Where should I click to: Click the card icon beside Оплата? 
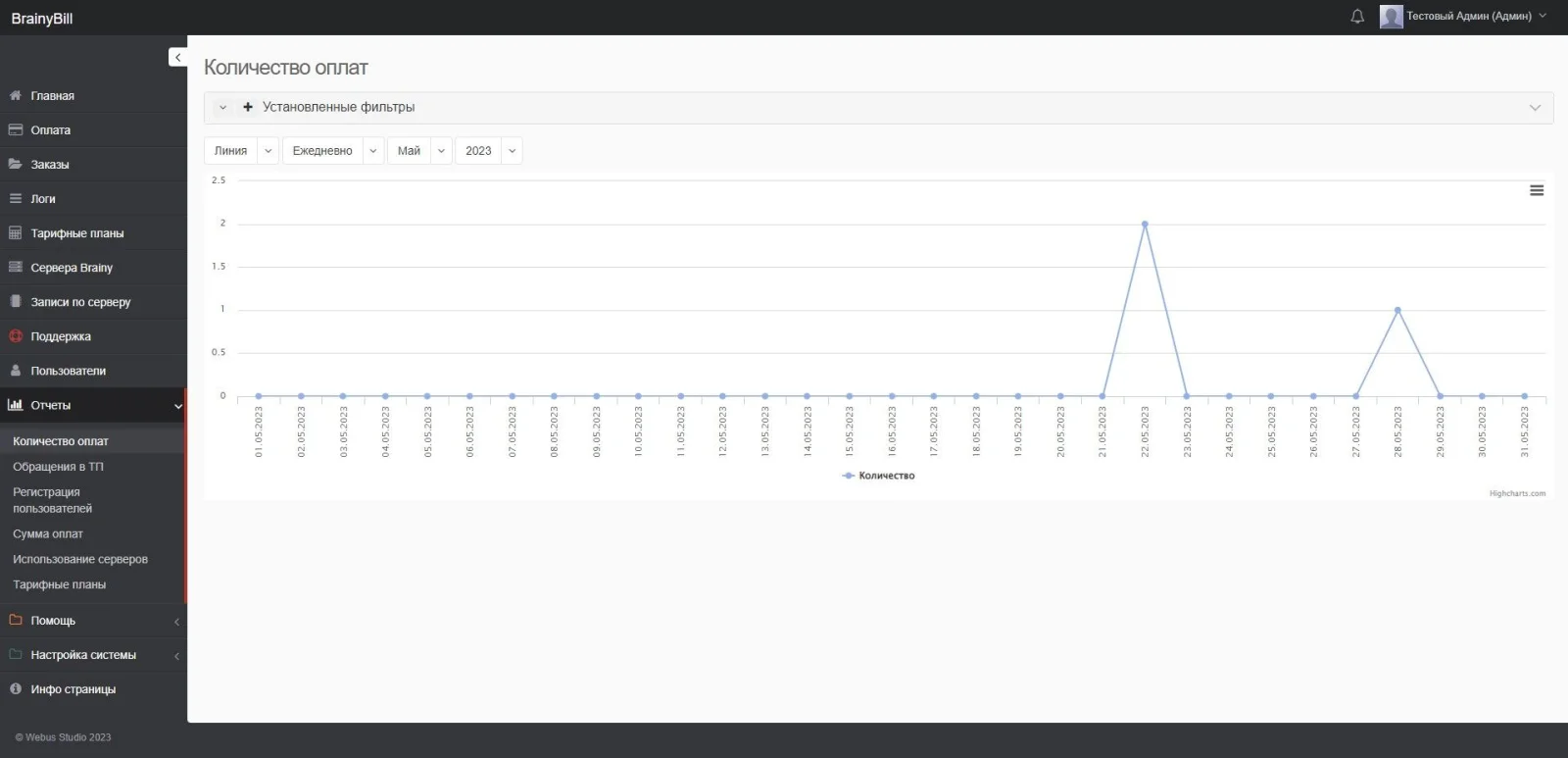[x=16, y=130]
